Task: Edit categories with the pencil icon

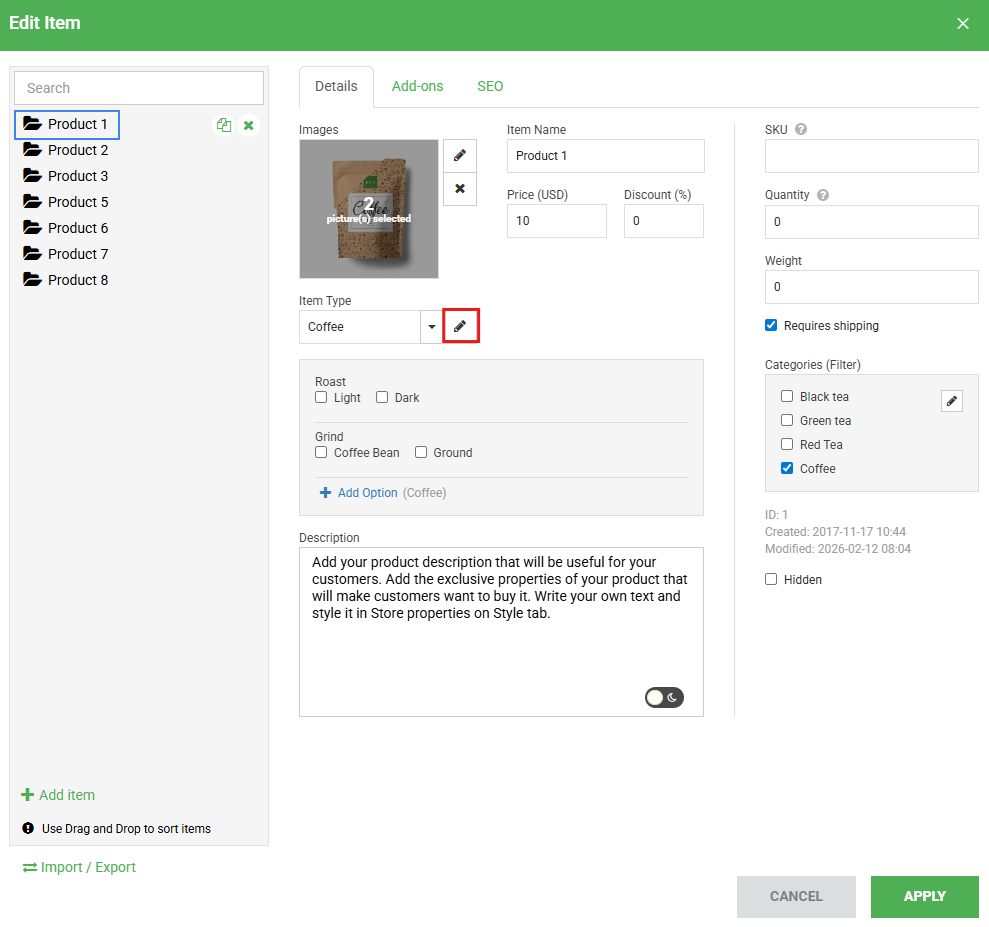Action: (952, 401)
